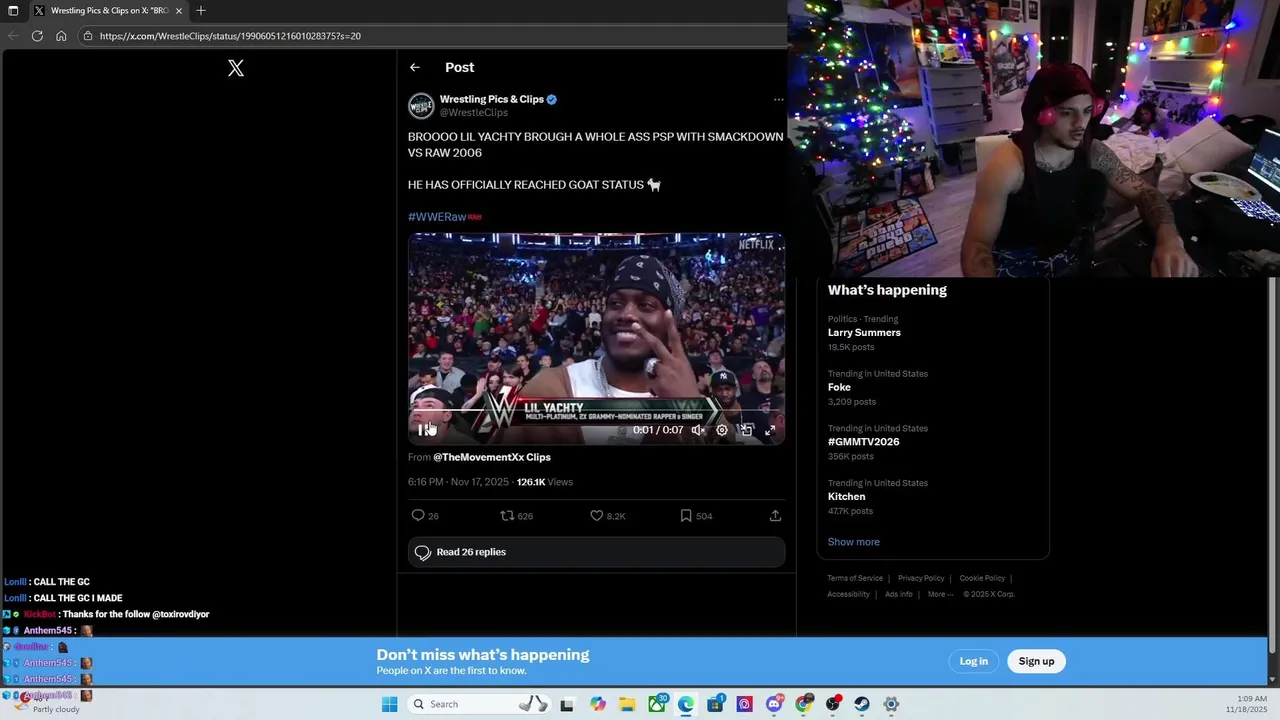
Task: Seek on the video progress bar
Action: 596,411
